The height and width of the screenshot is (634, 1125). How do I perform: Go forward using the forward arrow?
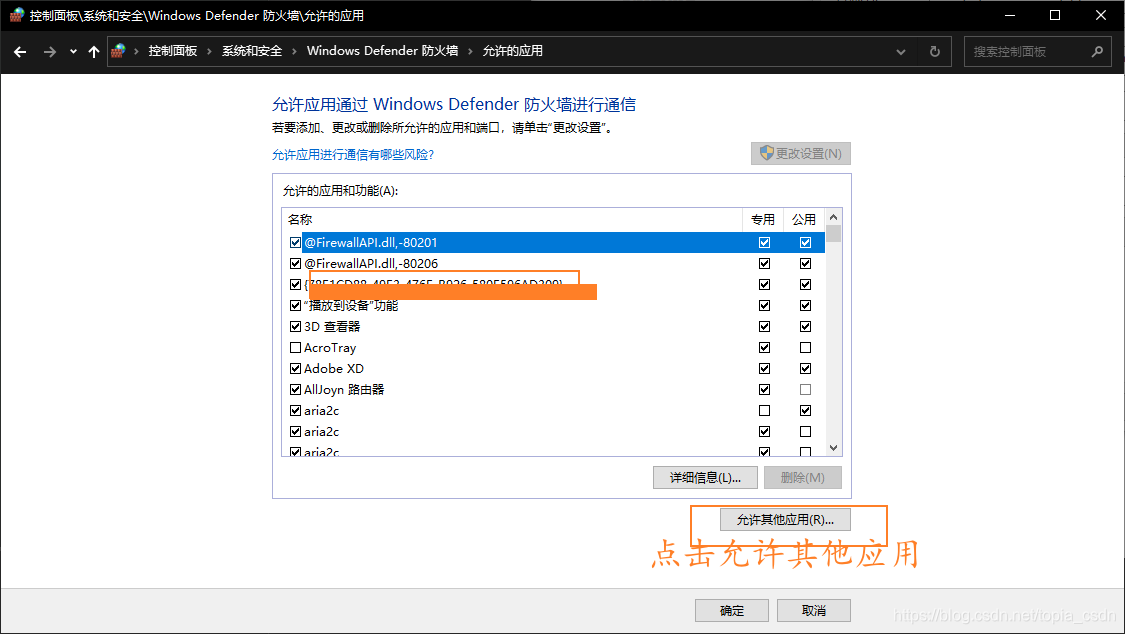pyautogui.click(x=50, y=52)
